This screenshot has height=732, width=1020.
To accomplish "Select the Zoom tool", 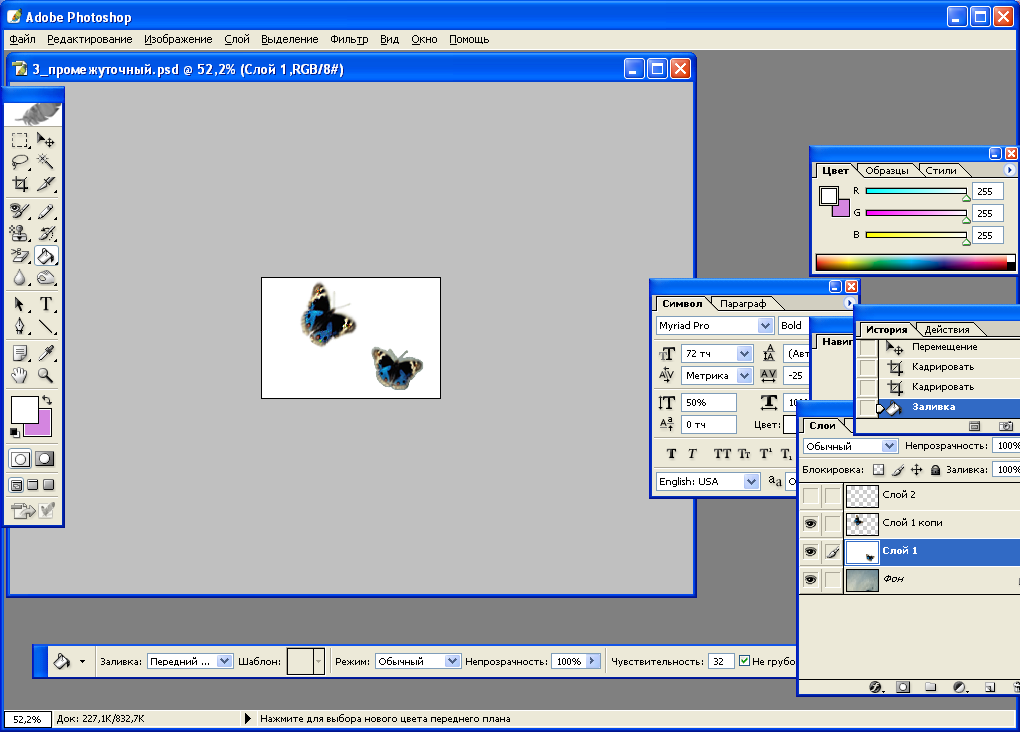I will pyautogui.click(x=46, y=375).
